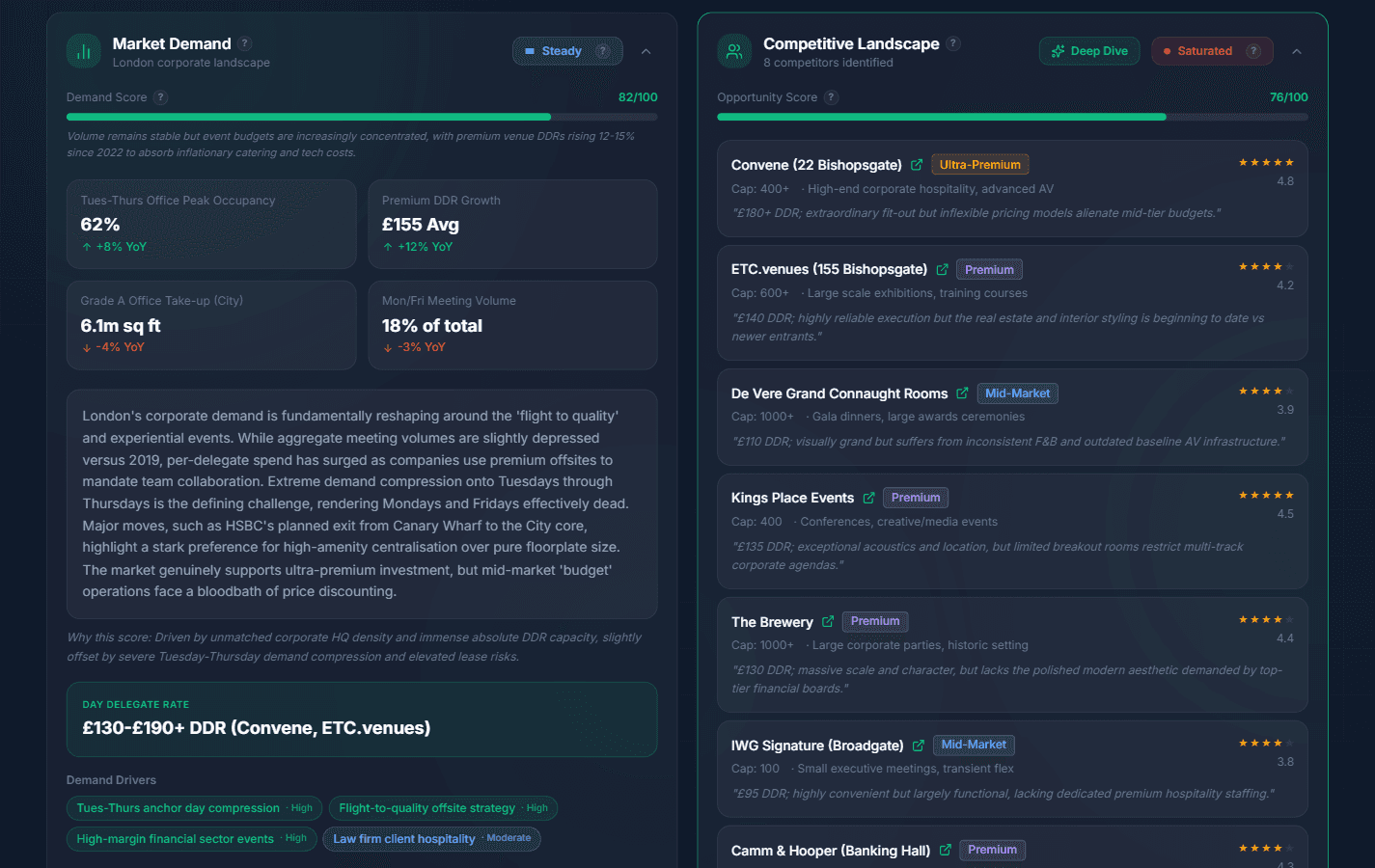
Task: Click the '+8% YoY' occupancy change
Action: click(114, 247)
